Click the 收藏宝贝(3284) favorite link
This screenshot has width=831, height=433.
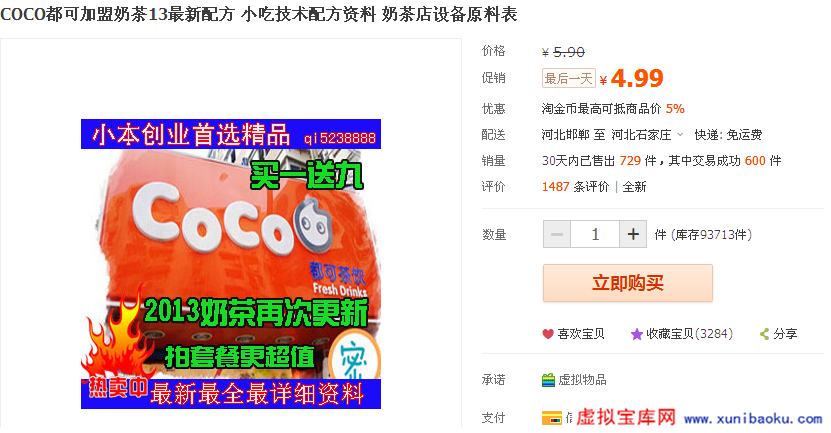coord(689,334)
